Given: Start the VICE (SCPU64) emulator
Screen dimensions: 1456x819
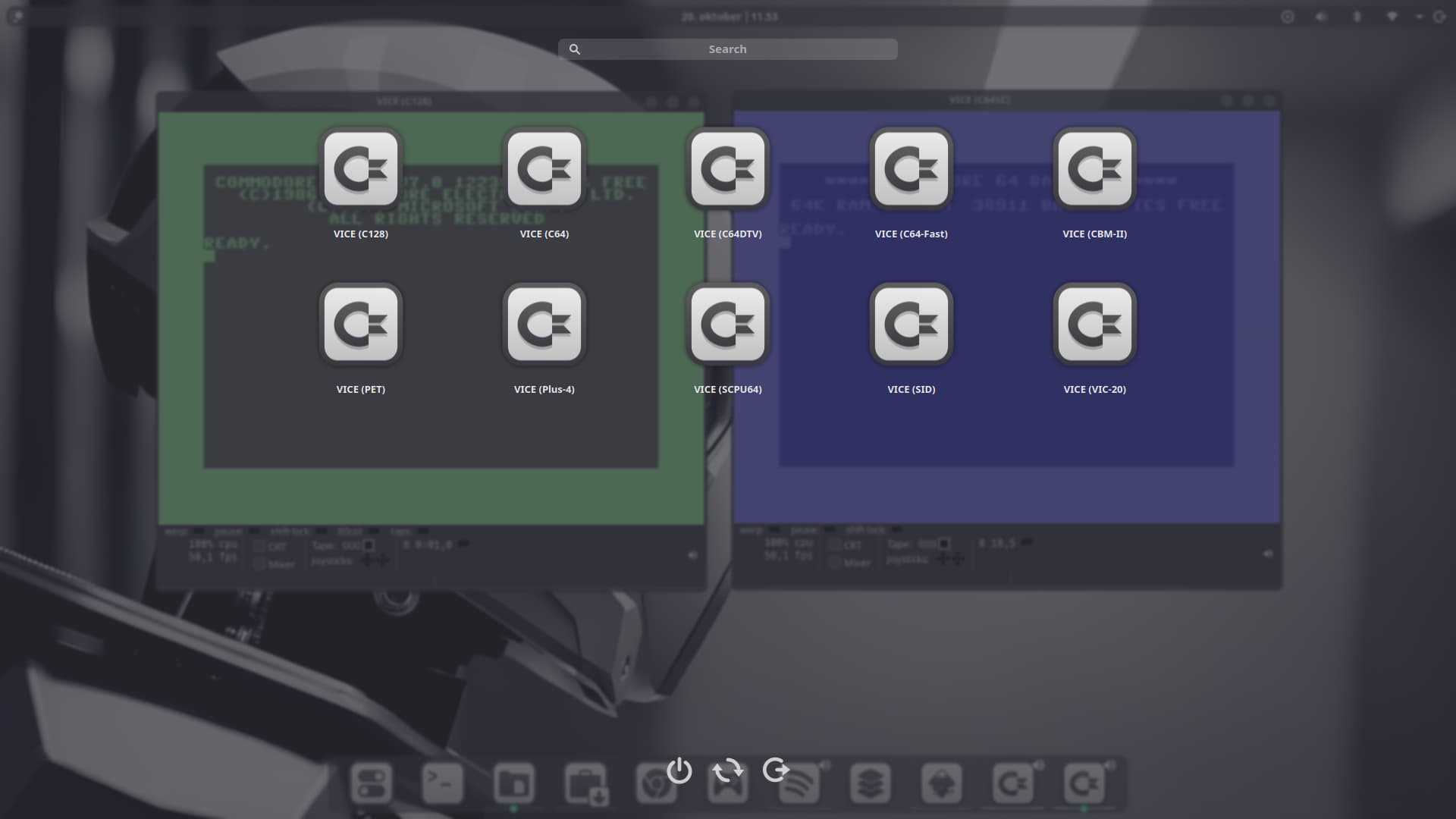Looking at the screenshot, I should (728, 325).
